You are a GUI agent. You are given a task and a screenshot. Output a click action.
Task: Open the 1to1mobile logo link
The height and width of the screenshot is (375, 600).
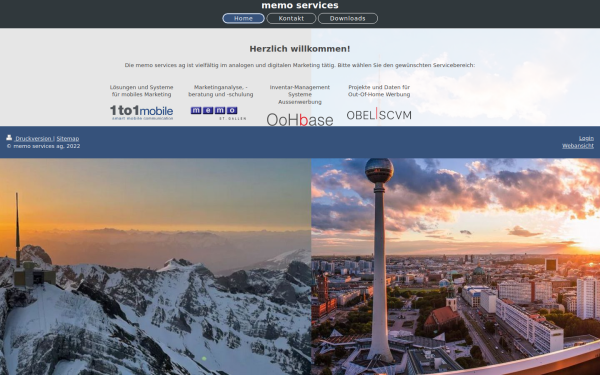142,113
